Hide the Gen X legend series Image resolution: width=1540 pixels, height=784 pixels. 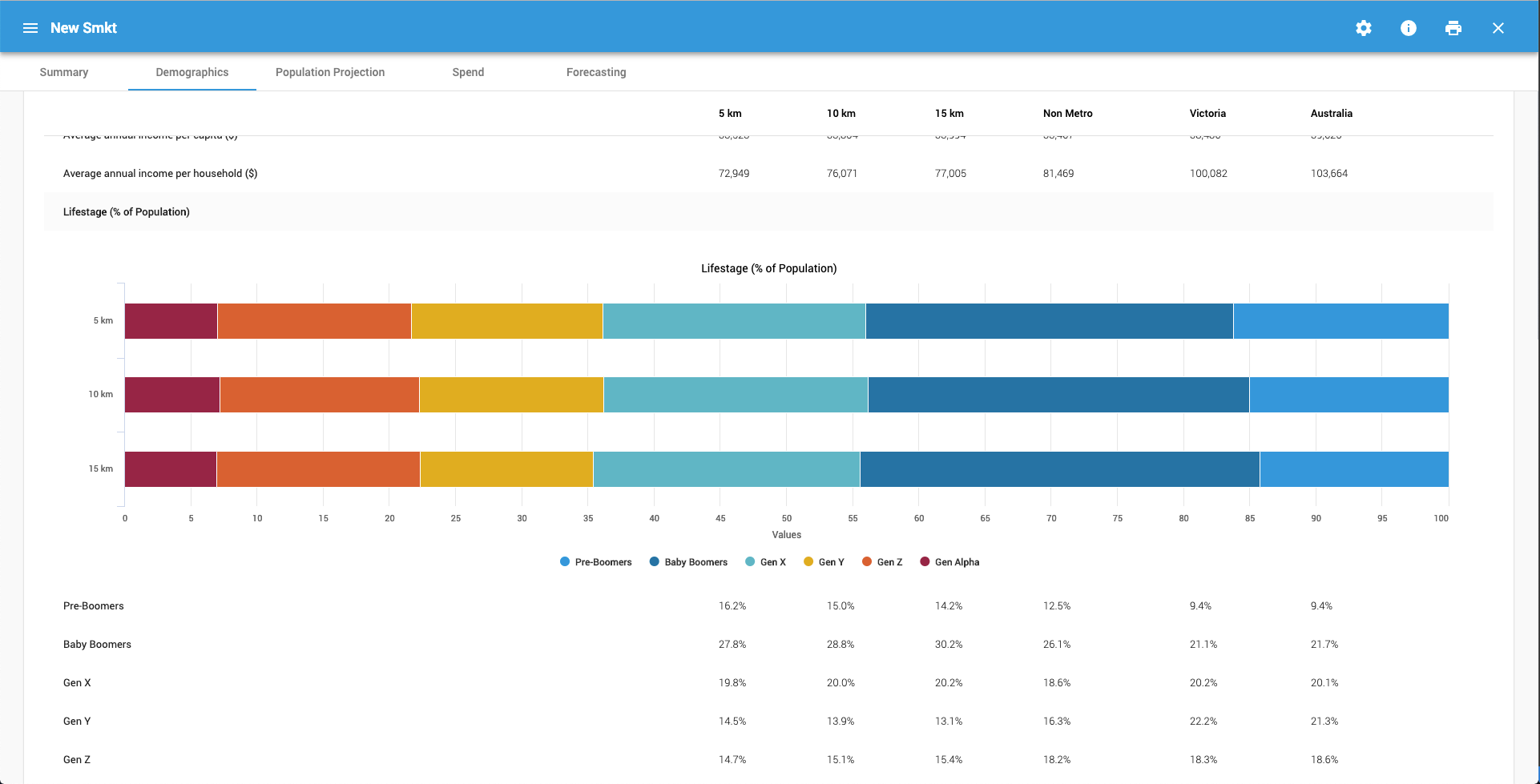coord(765,562)
